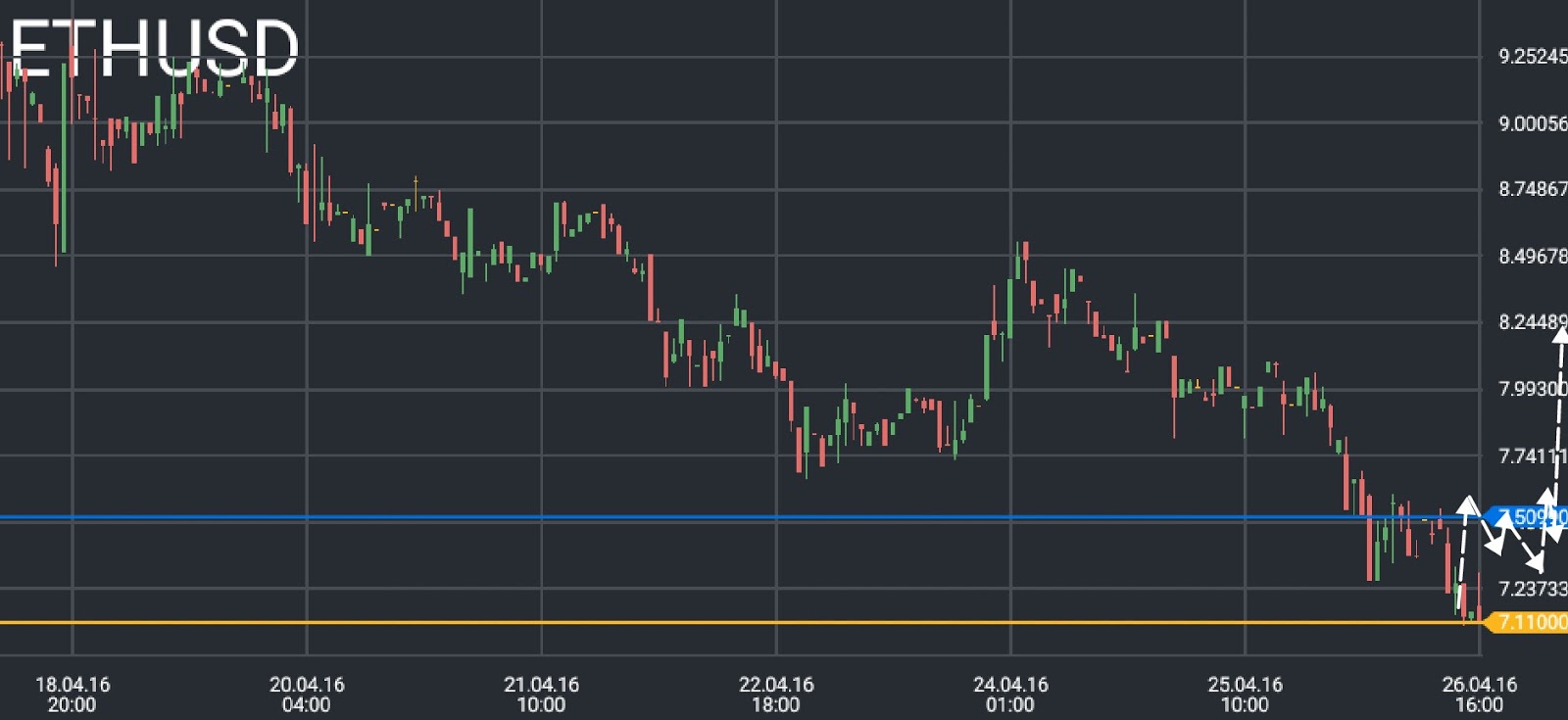The width and height of the screenshot is (1568, 720).
Task: Click the 22.04.16 18:00 time label
Action: (776, 695)
